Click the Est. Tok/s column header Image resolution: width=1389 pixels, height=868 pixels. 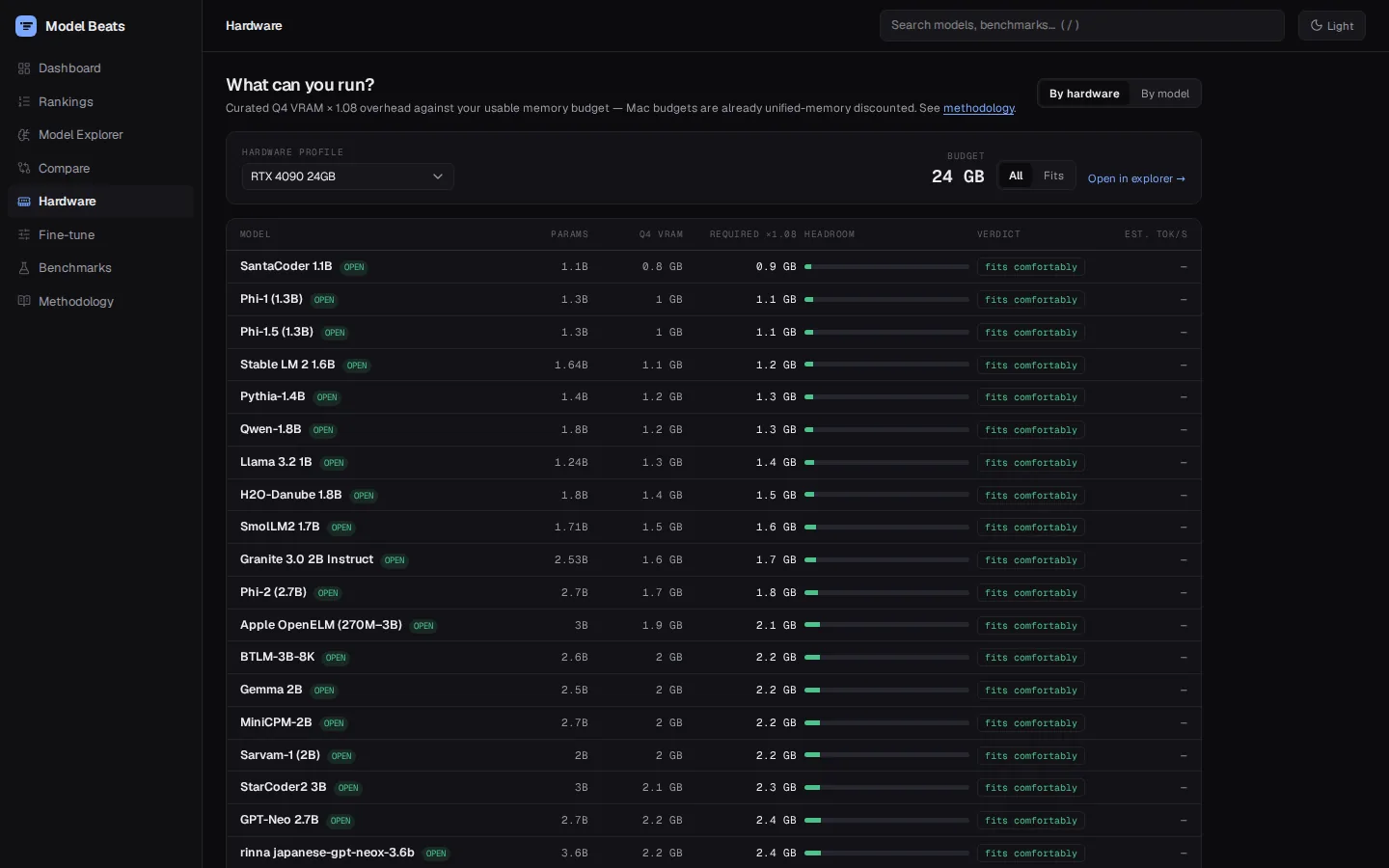point(1156,234)
